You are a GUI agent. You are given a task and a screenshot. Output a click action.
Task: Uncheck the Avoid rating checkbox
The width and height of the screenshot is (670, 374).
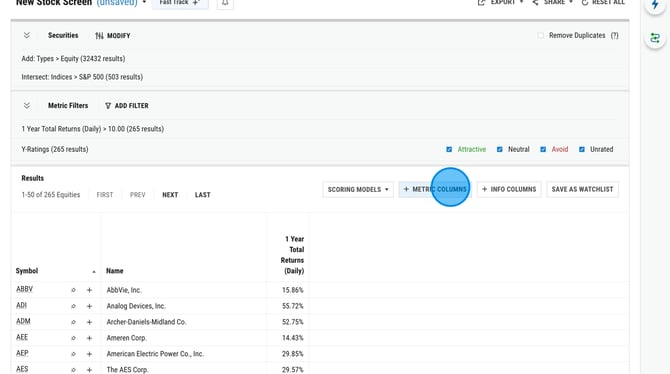click(x=543, y=149)
